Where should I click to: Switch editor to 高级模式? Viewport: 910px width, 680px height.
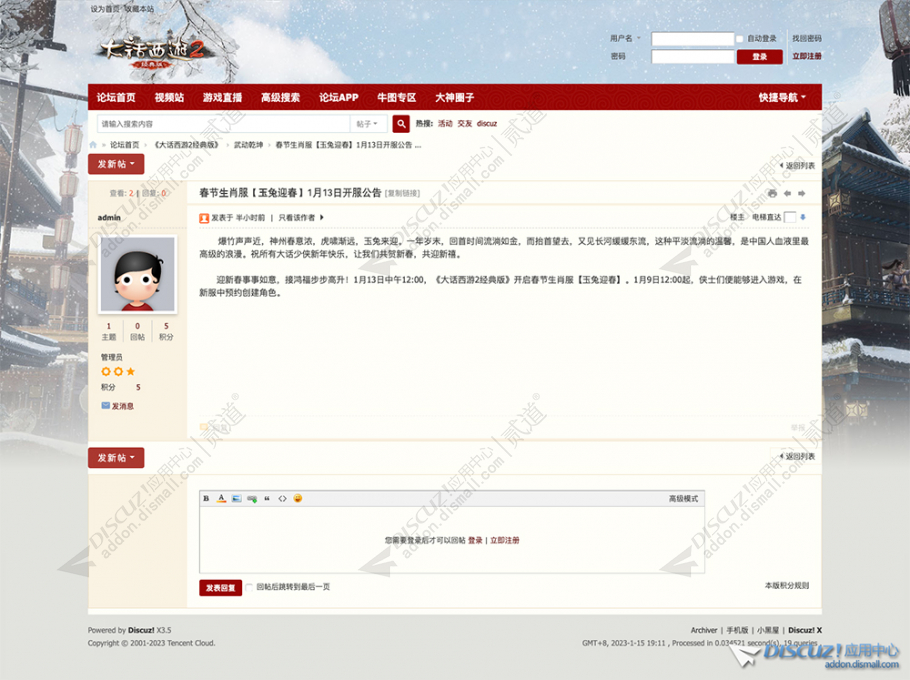(683, 498)
